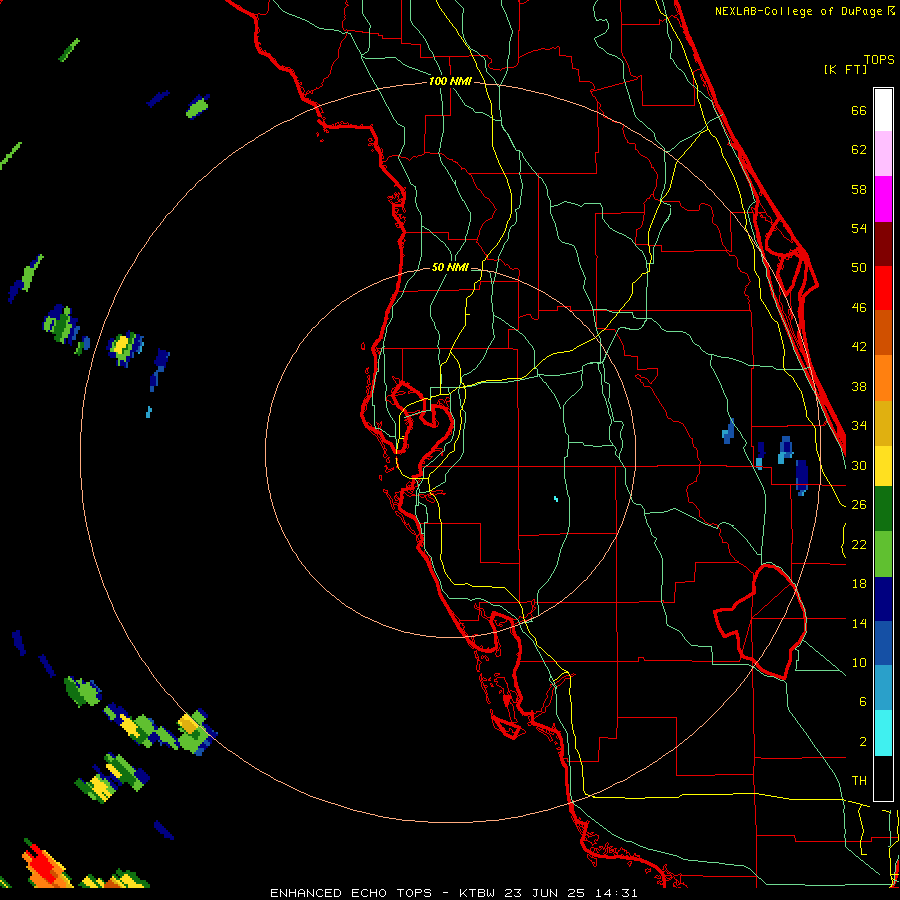Select legend value 34
900x900 pixels.
859,425
